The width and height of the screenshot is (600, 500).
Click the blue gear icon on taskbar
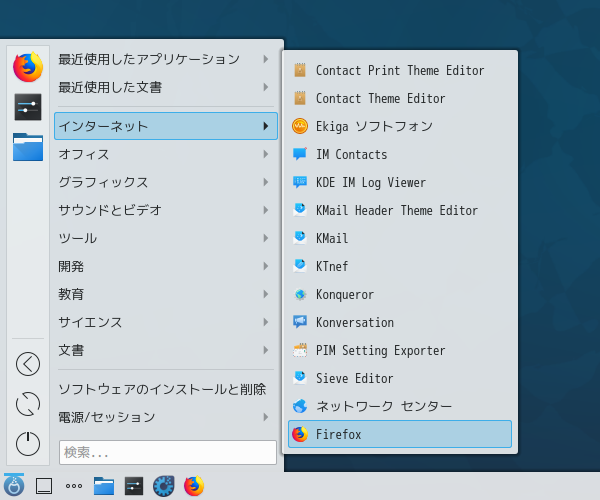pyautogui.click(x=164, y=486)
